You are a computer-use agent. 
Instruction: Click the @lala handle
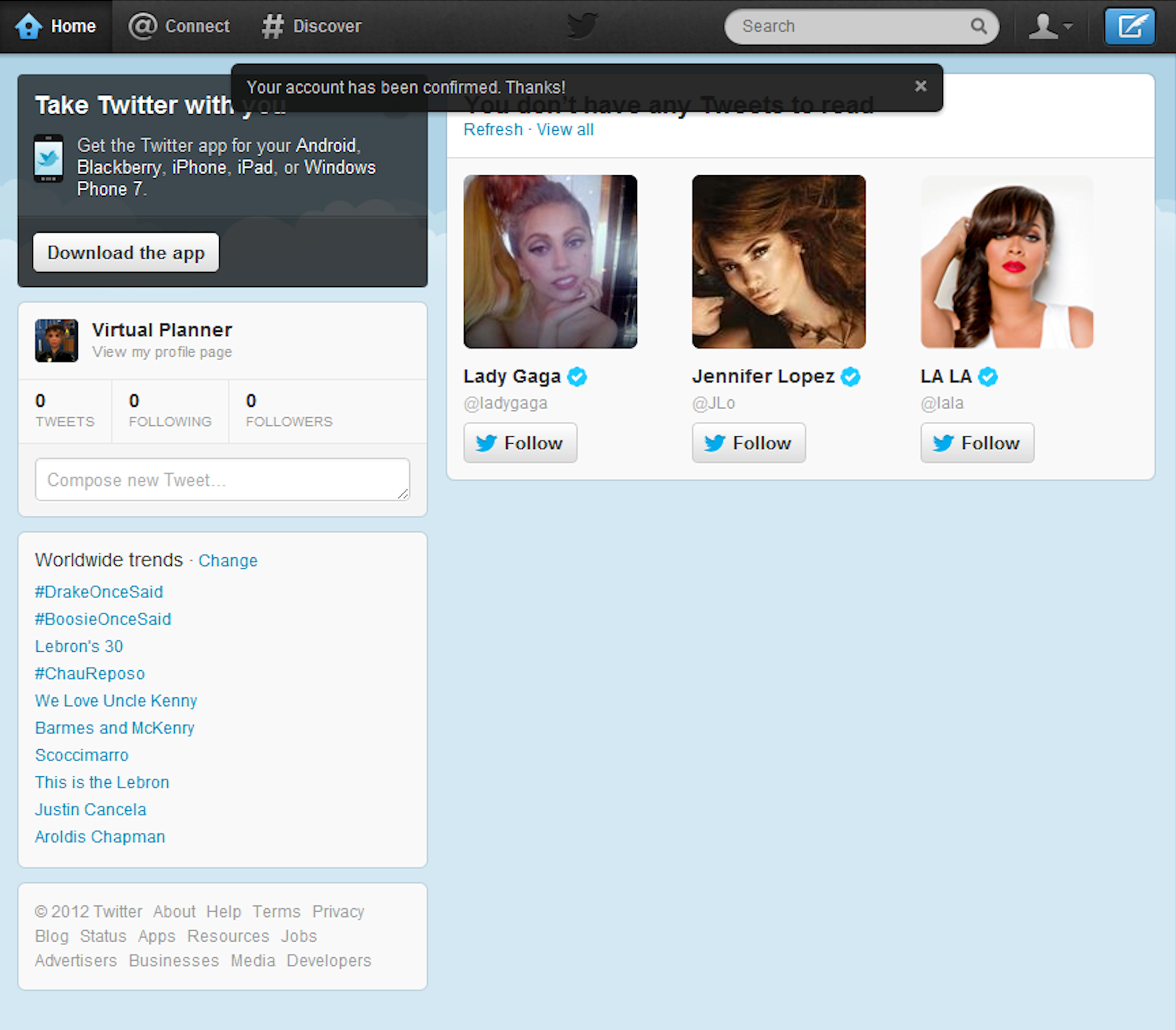click(x=942, y=403)
